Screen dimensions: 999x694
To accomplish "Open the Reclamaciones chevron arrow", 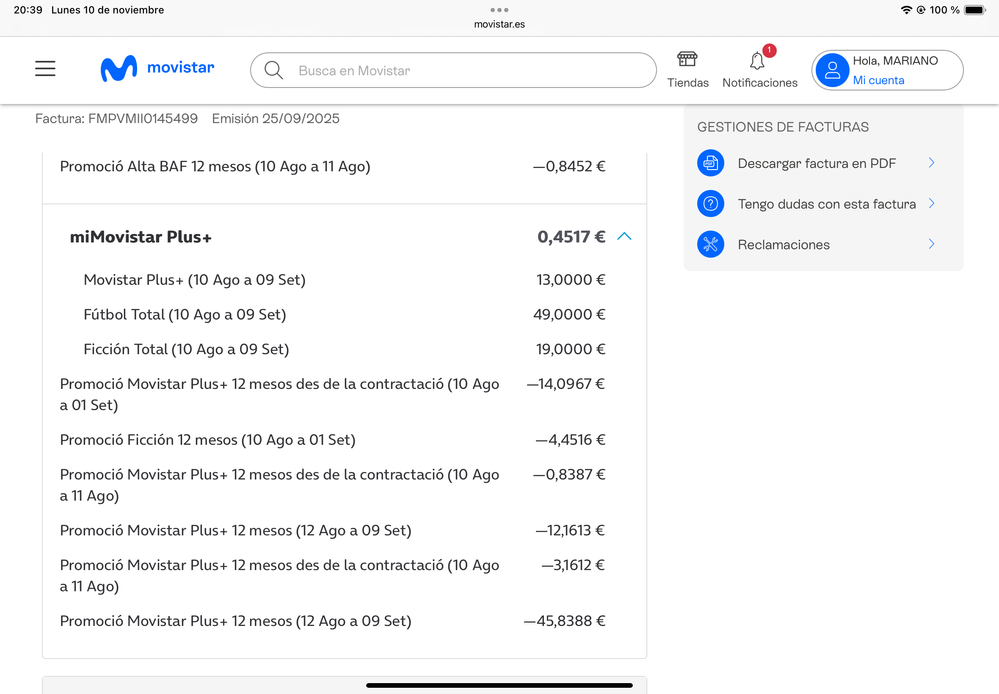I will [931, 244].
